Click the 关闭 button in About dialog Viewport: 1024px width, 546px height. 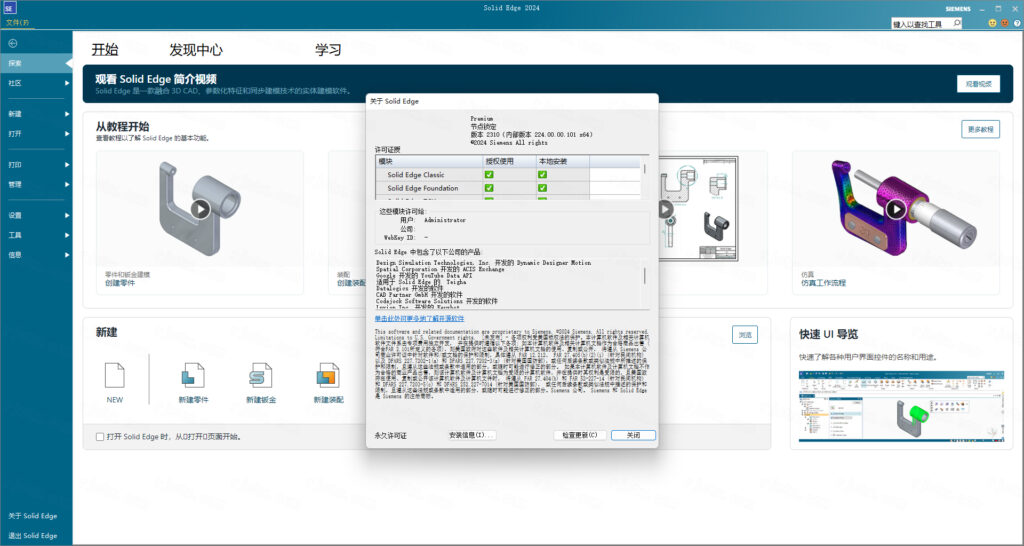click(x=633, y=435)
